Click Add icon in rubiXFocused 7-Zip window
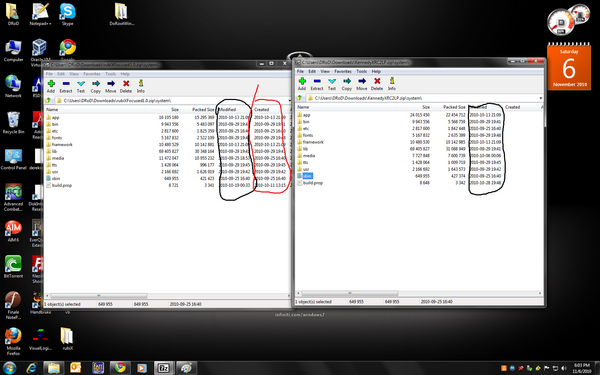The height and width of the screenshot is (375, 600). [51, 84]
